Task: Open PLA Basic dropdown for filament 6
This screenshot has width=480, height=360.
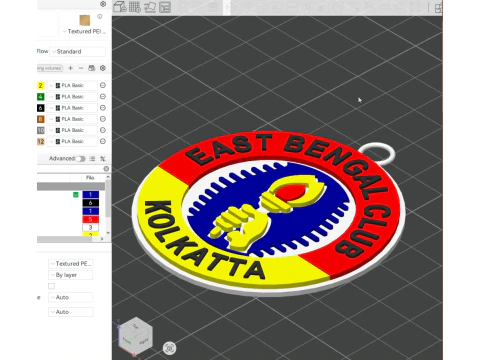Action: [x=72, y=108]
